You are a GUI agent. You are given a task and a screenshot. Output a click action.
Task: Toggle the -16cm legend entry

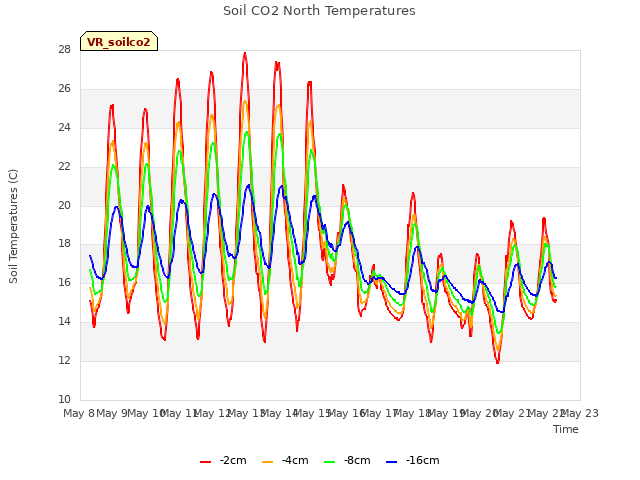pyautogui.click(x=413, y=460)
